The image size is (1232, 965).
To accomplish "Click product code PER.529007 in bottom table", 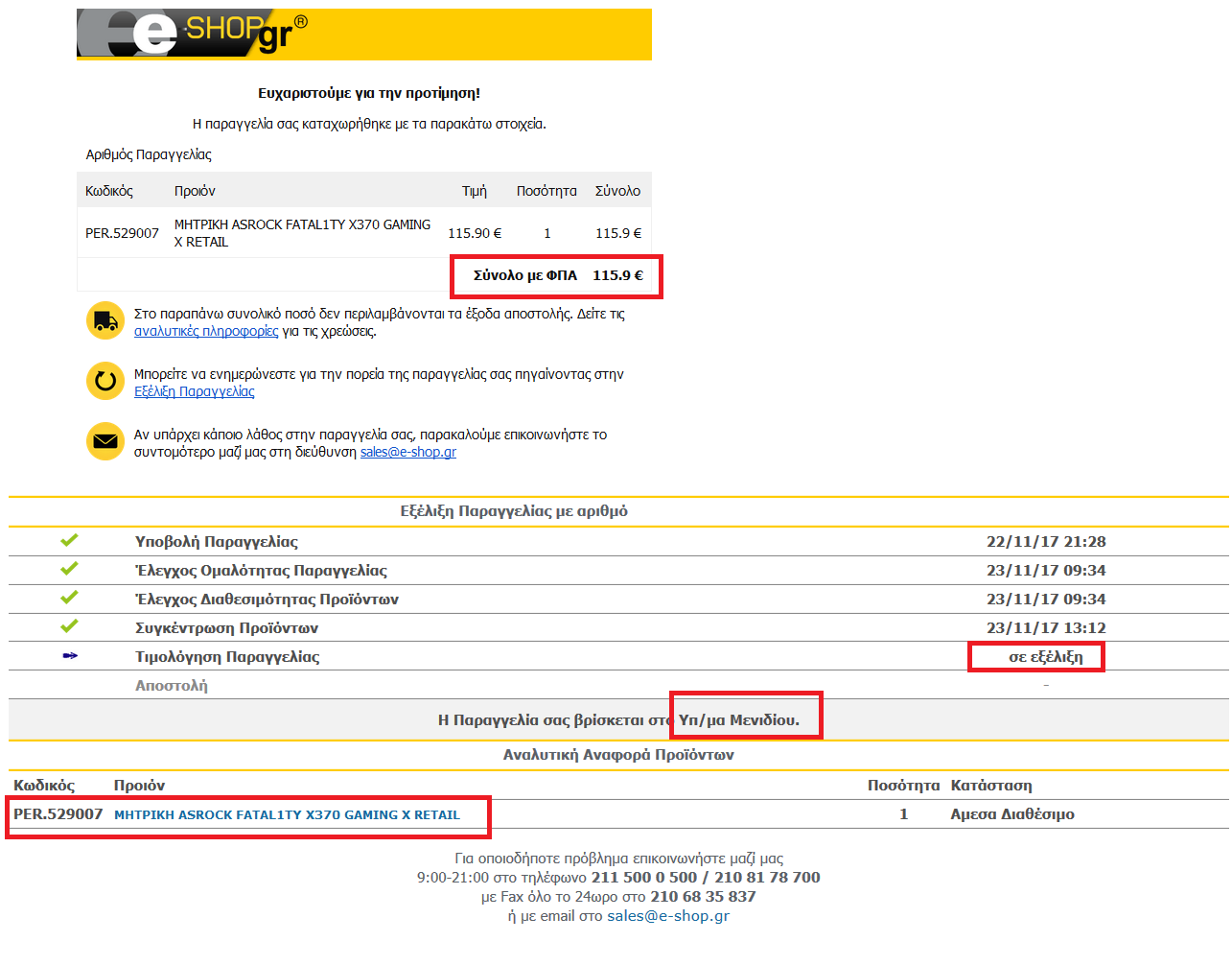I will pos(58,814).
